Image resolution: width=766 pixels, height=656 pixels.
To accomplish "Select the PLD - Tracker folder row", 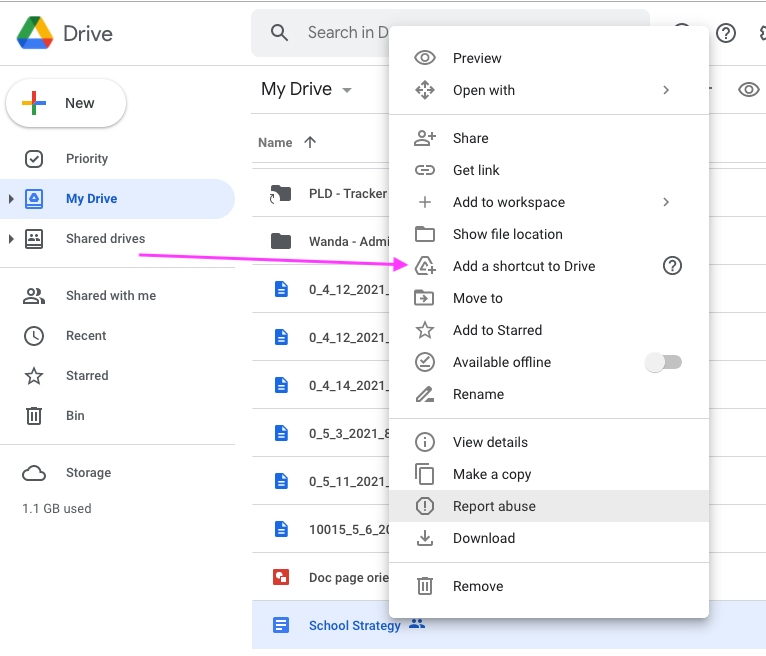I will (x=320, y=193).
